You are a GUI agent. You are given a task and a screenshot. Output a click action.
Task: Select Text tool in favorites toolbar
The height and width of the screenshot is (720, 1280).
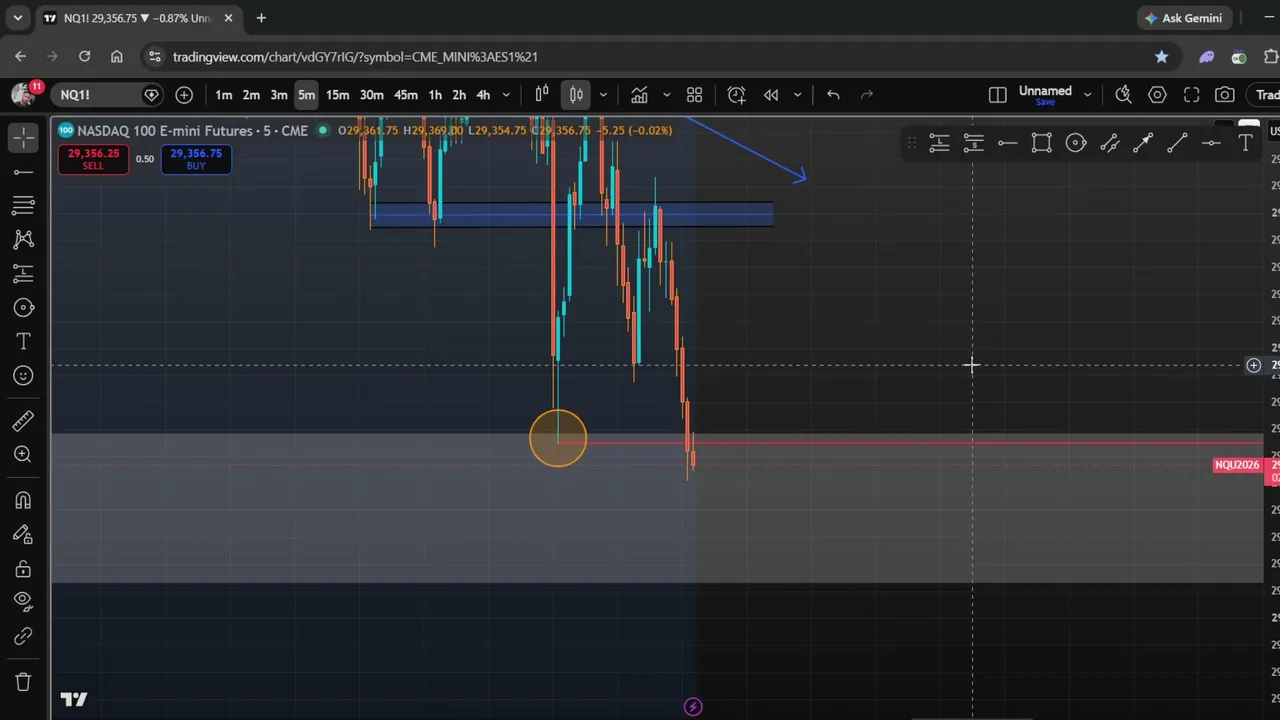point(1245,143)
